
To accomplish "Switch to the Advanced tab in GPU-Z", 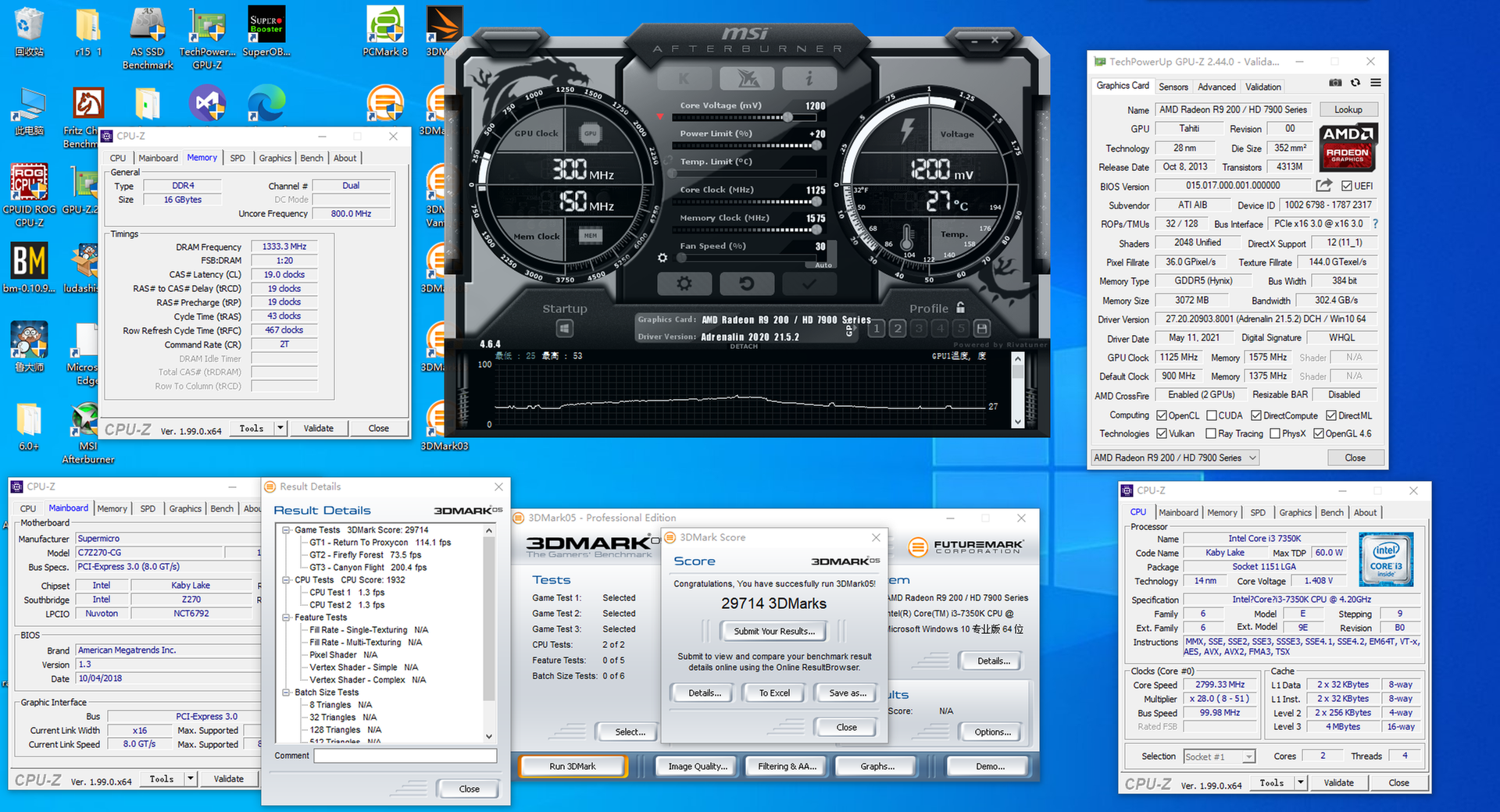I will click(1216, 87).
